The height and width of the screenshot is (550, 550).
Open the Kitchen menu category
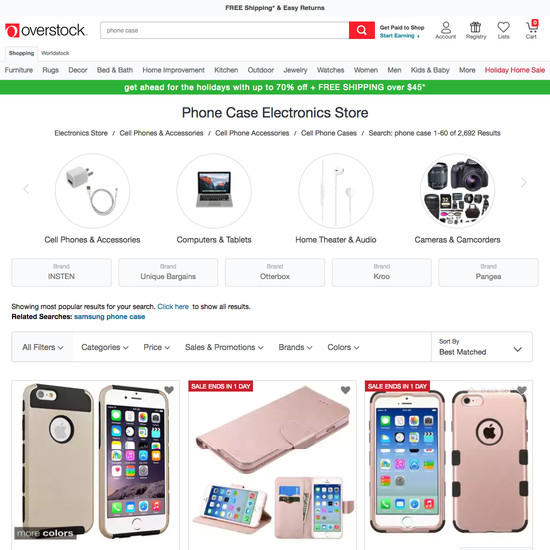(x=226, y=70)
